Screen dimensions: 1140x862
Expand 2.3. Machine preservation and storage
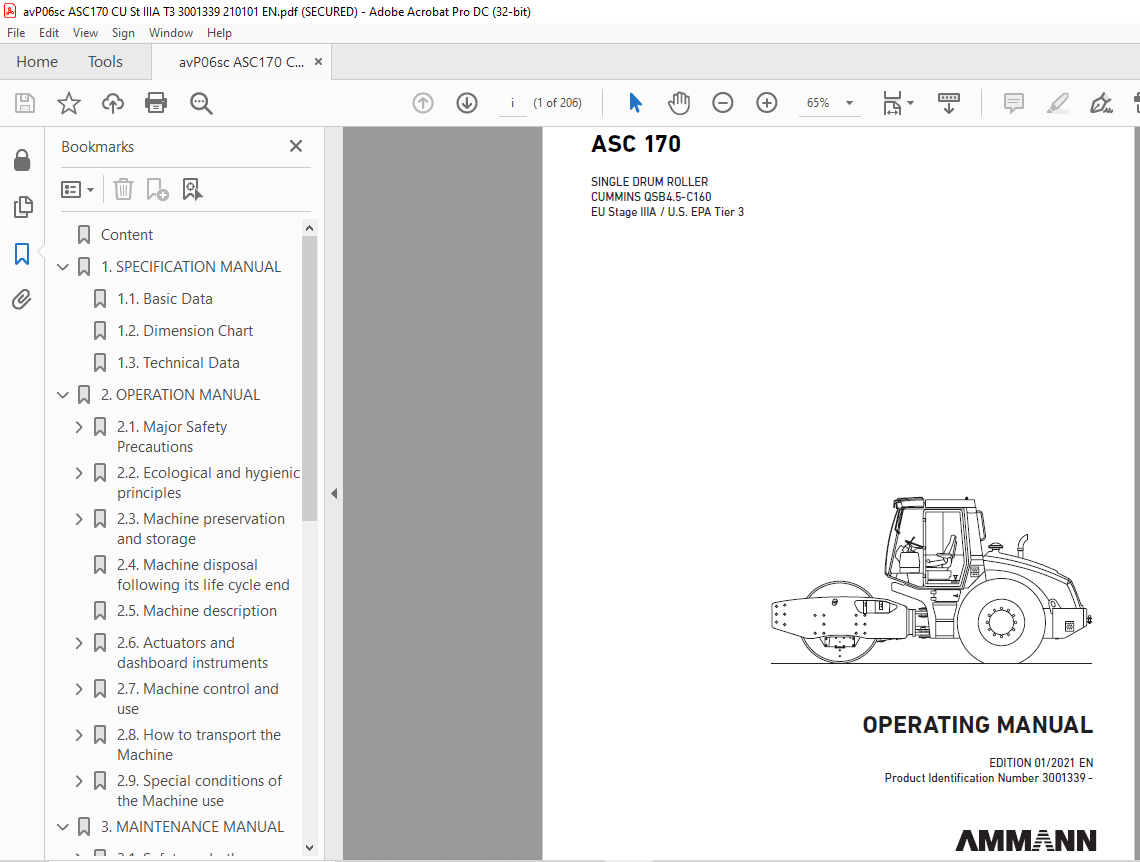[79, 519]
